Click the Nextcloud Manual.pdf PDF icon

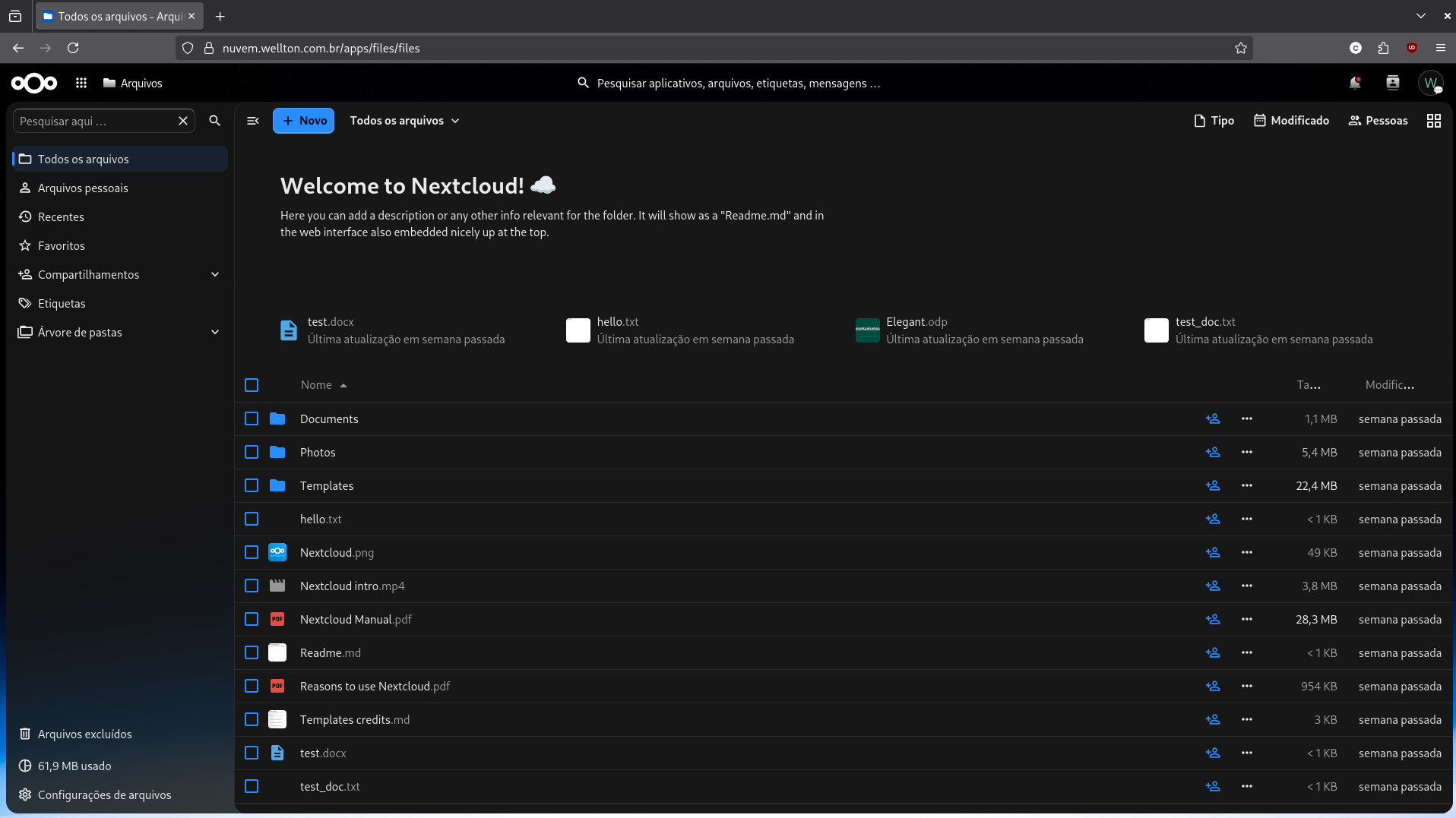pos(277,619)
